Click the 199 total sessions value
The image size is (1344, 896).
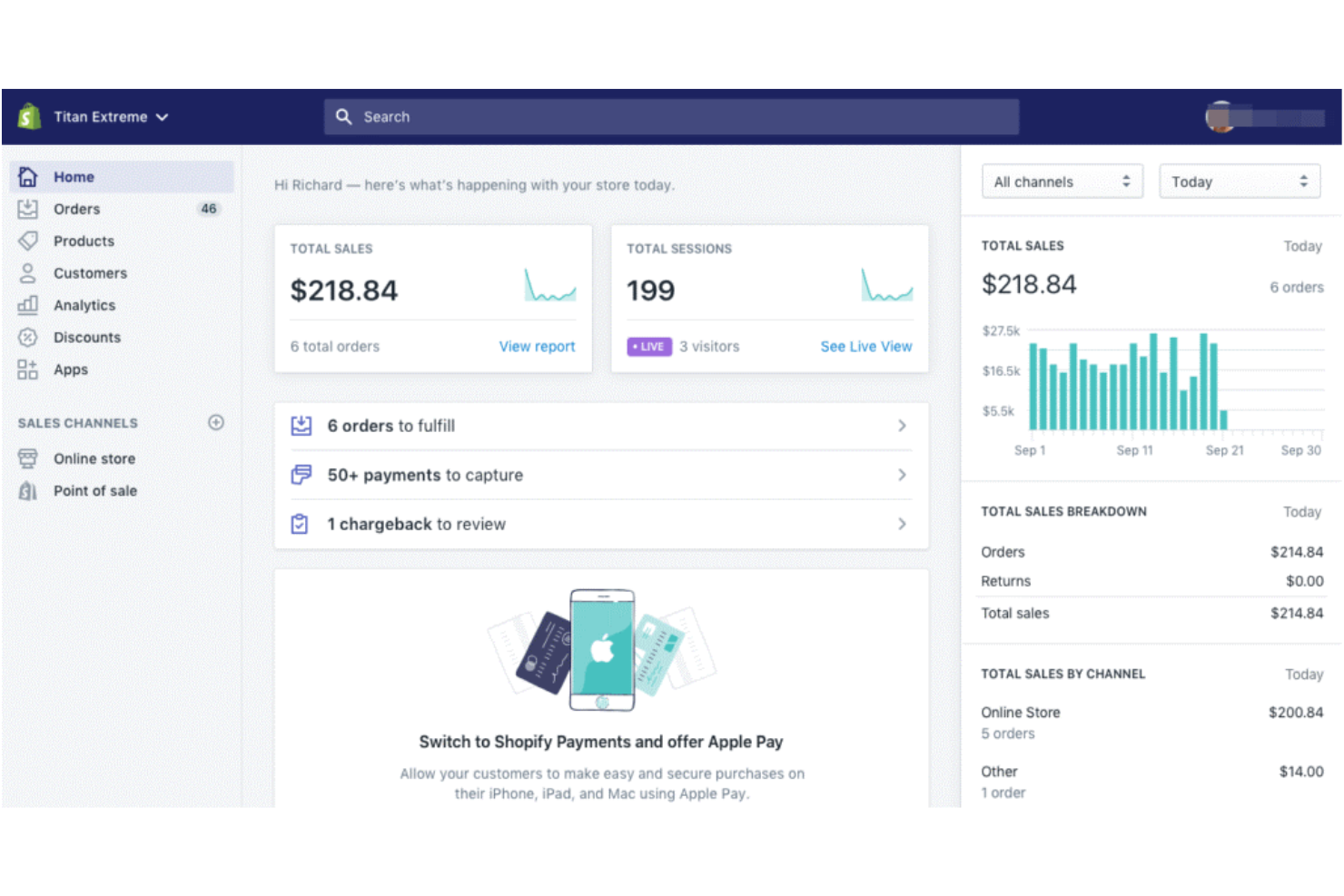point(651,290)
